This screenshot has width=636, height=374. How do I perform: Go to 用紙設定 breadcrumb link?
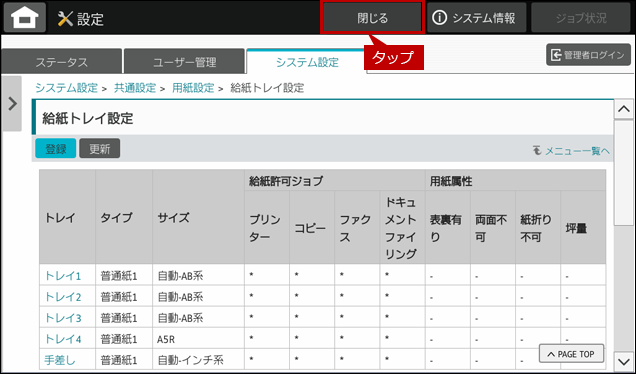point(193,88)
